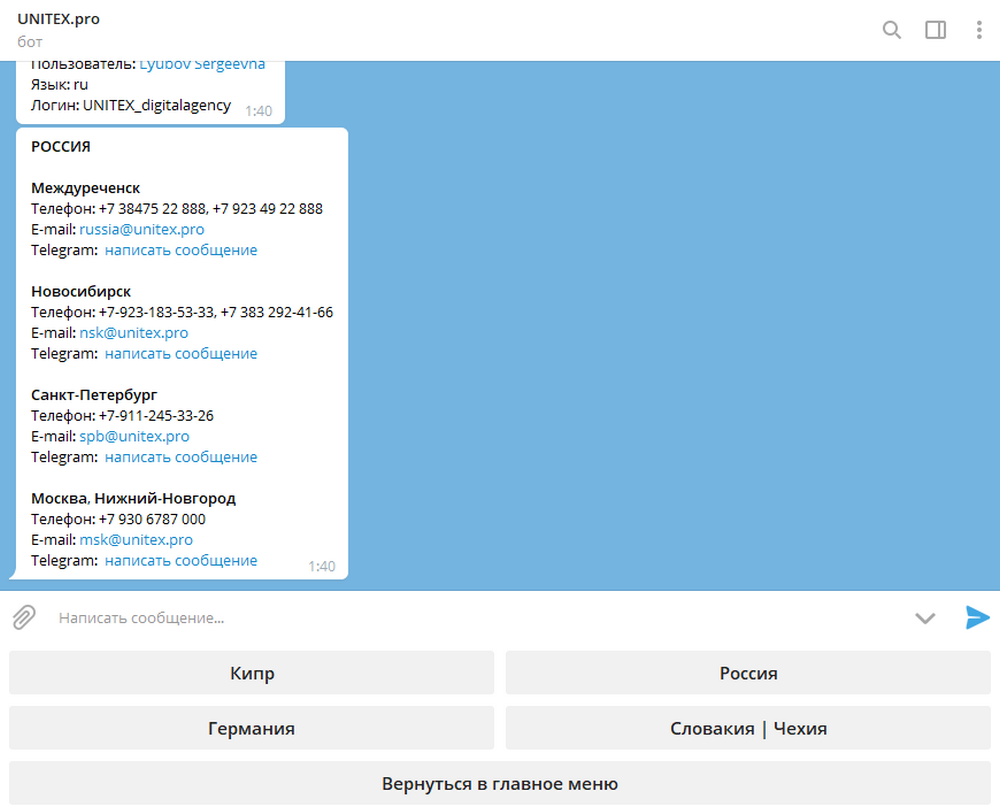Select the 'Германия' keyboard button
Image resolution: width=1000 pixels, height=807 pixels.
pos(252,728)
